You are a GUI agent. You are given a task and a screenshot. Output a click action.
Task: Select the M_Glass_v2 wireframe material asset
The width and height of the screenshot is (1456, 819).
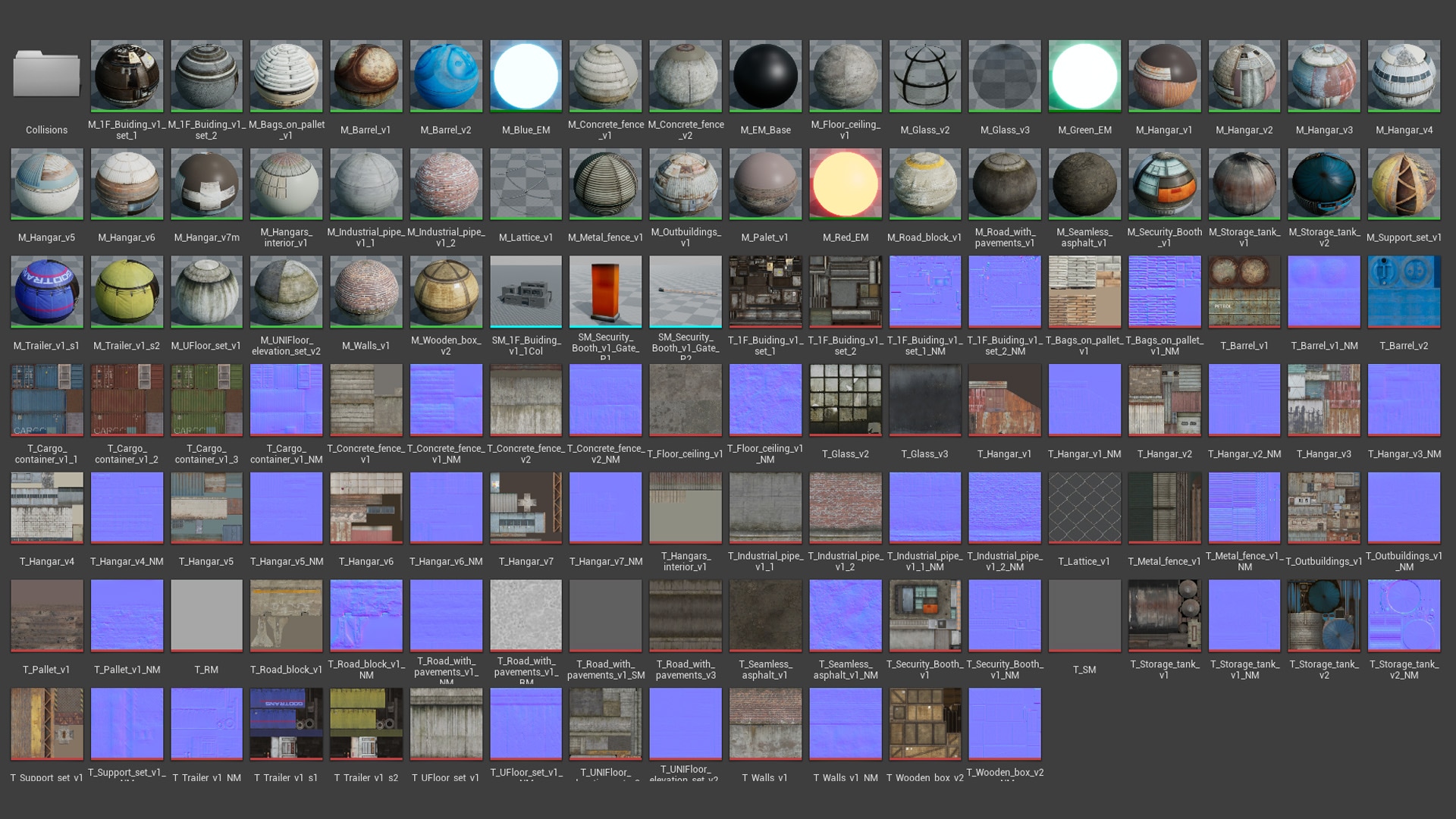tap(924, 76)
